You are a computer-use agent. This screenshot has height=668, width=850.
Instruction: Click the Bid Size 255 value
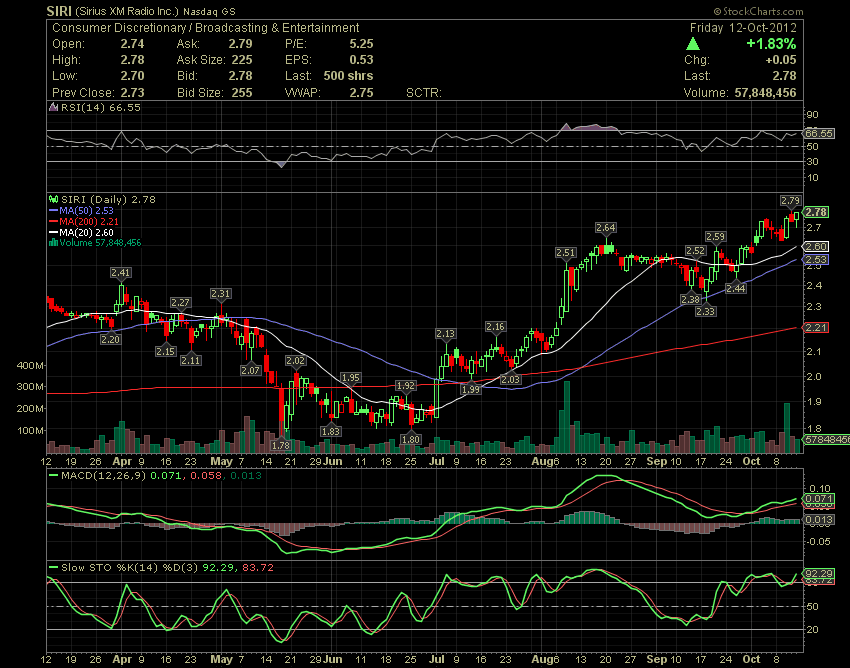[x=242, y=93]
